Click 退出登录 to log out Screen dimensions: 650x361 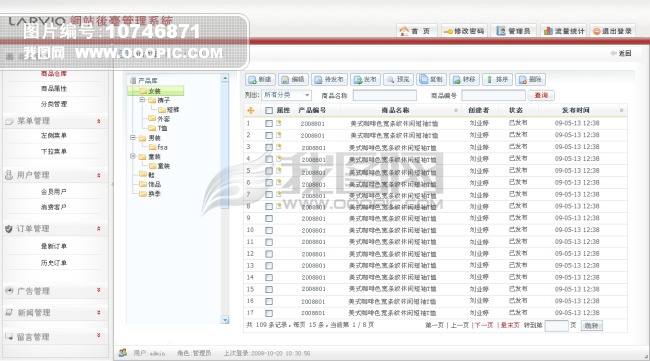point(612,31)
